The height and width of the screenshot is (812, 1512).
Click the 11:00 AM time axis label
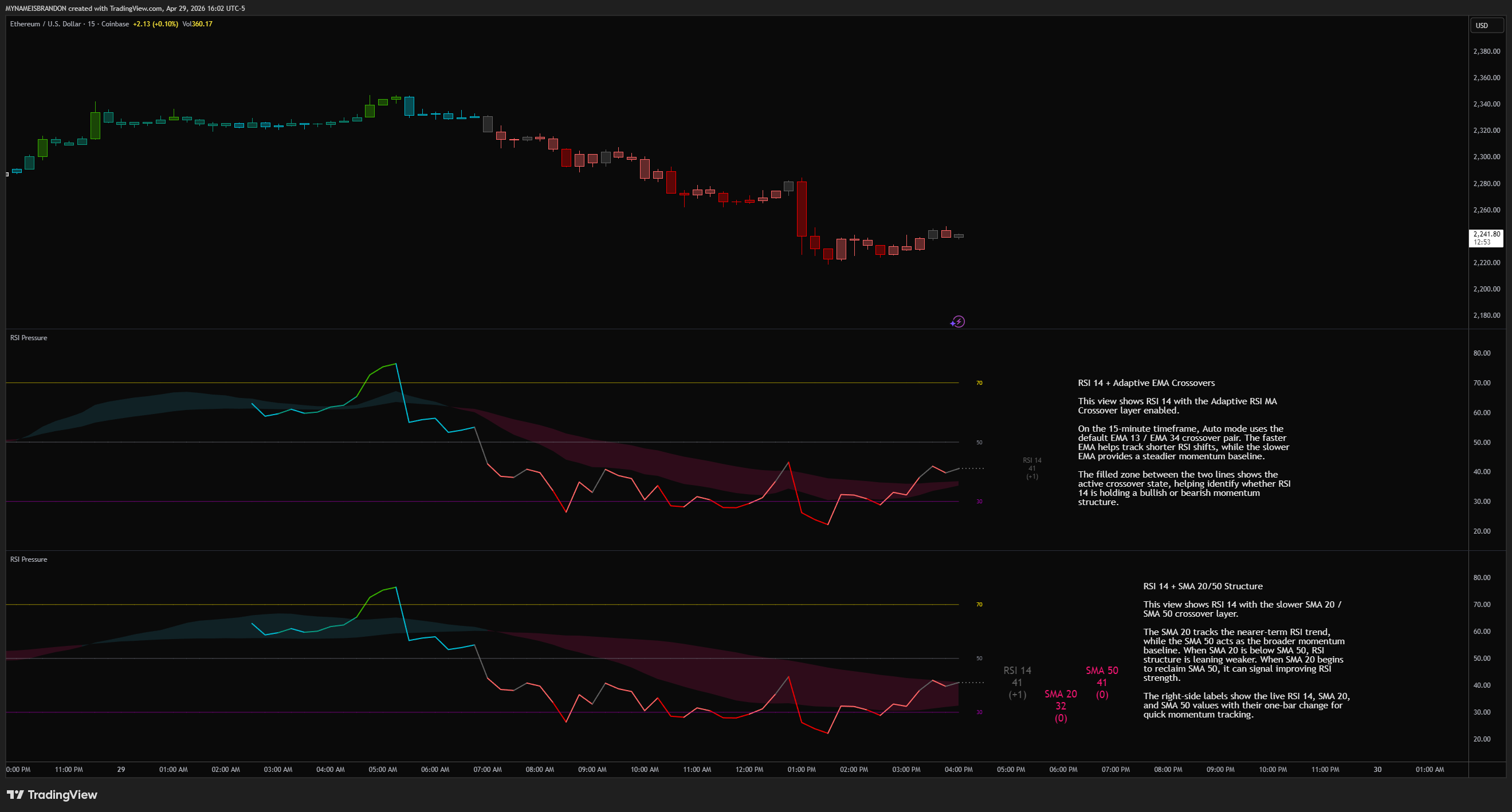point(697,770)
